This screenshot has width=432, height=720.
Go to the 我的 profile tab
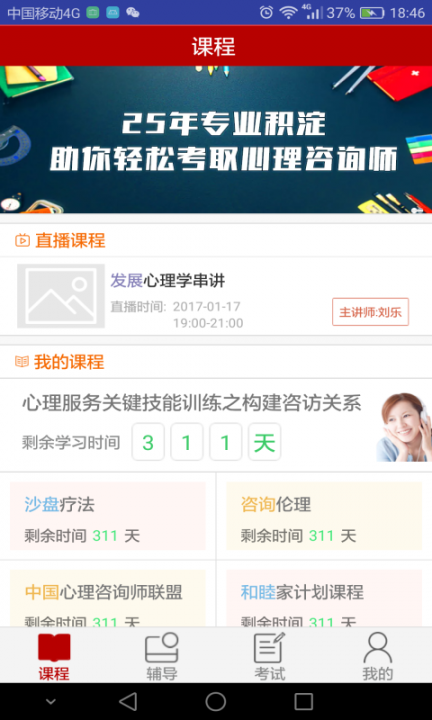pos(378,656)
